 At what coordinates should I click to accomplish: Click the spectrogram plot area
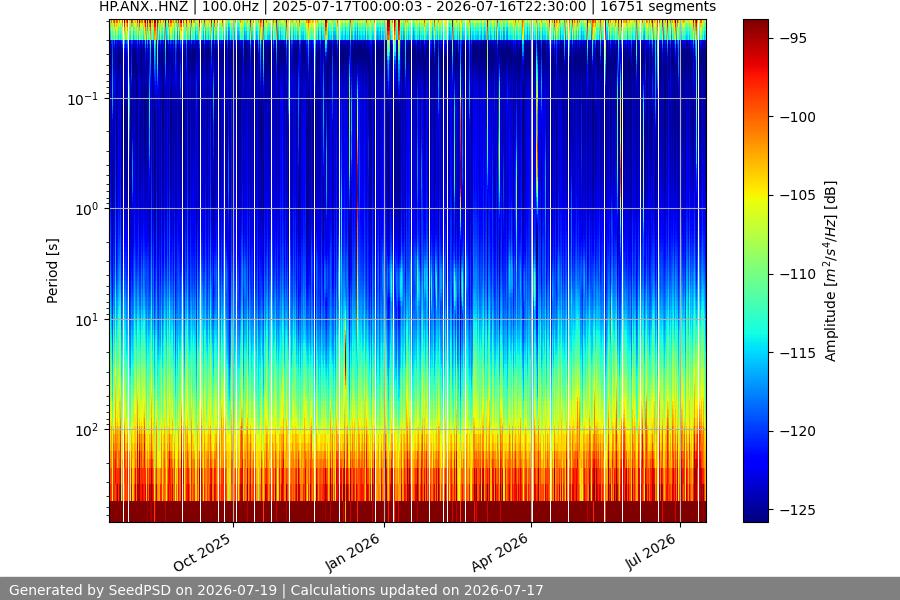click(408, 271)
